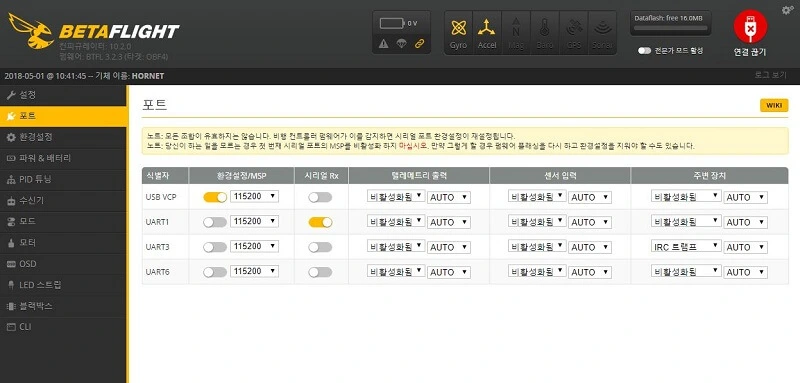Open IRC 트램프 peripheral dropdown for UART3
The image size is (800, 383).
[x=686, y=246]
